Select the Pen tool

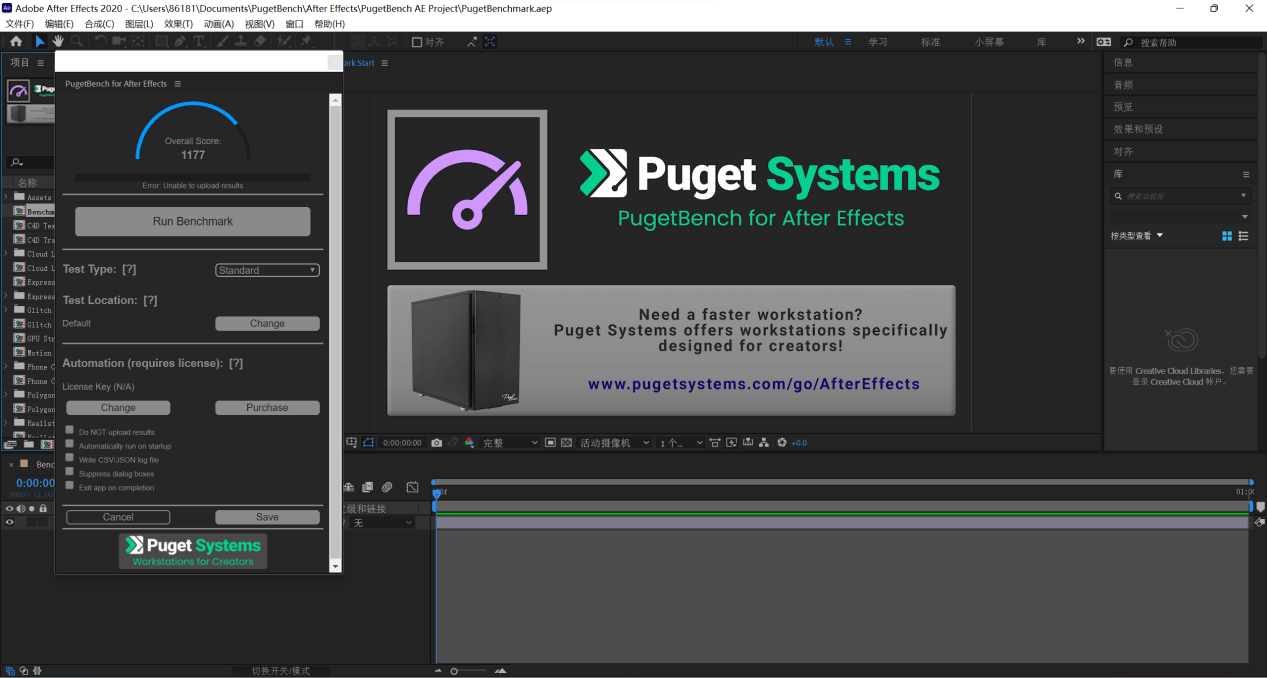click(180, 41)
